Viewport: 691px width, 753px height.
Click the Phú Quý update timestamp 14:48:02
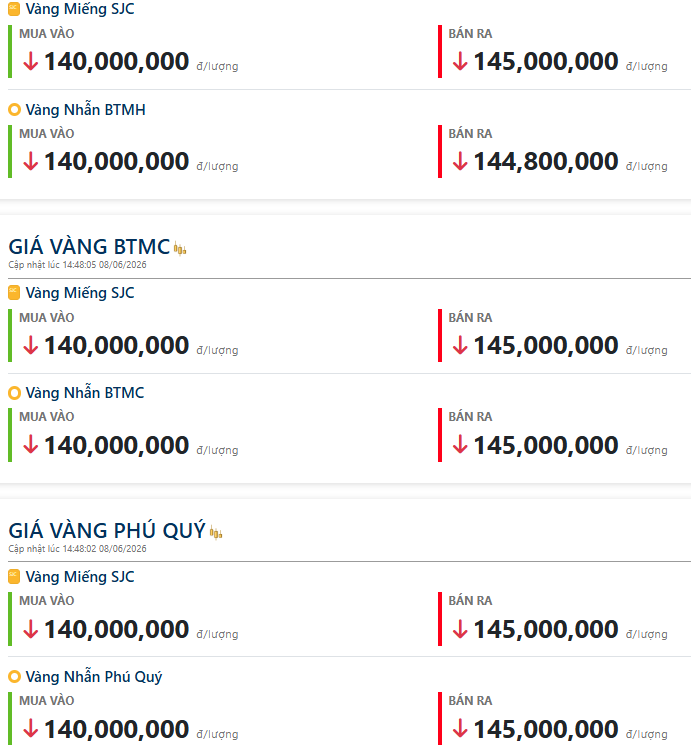pyautogui.click(x=80, y=548)
